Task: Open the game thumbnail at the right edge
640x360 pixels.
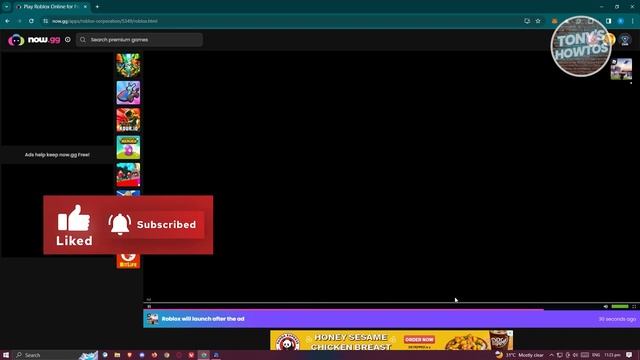Action: pos(621,69)
